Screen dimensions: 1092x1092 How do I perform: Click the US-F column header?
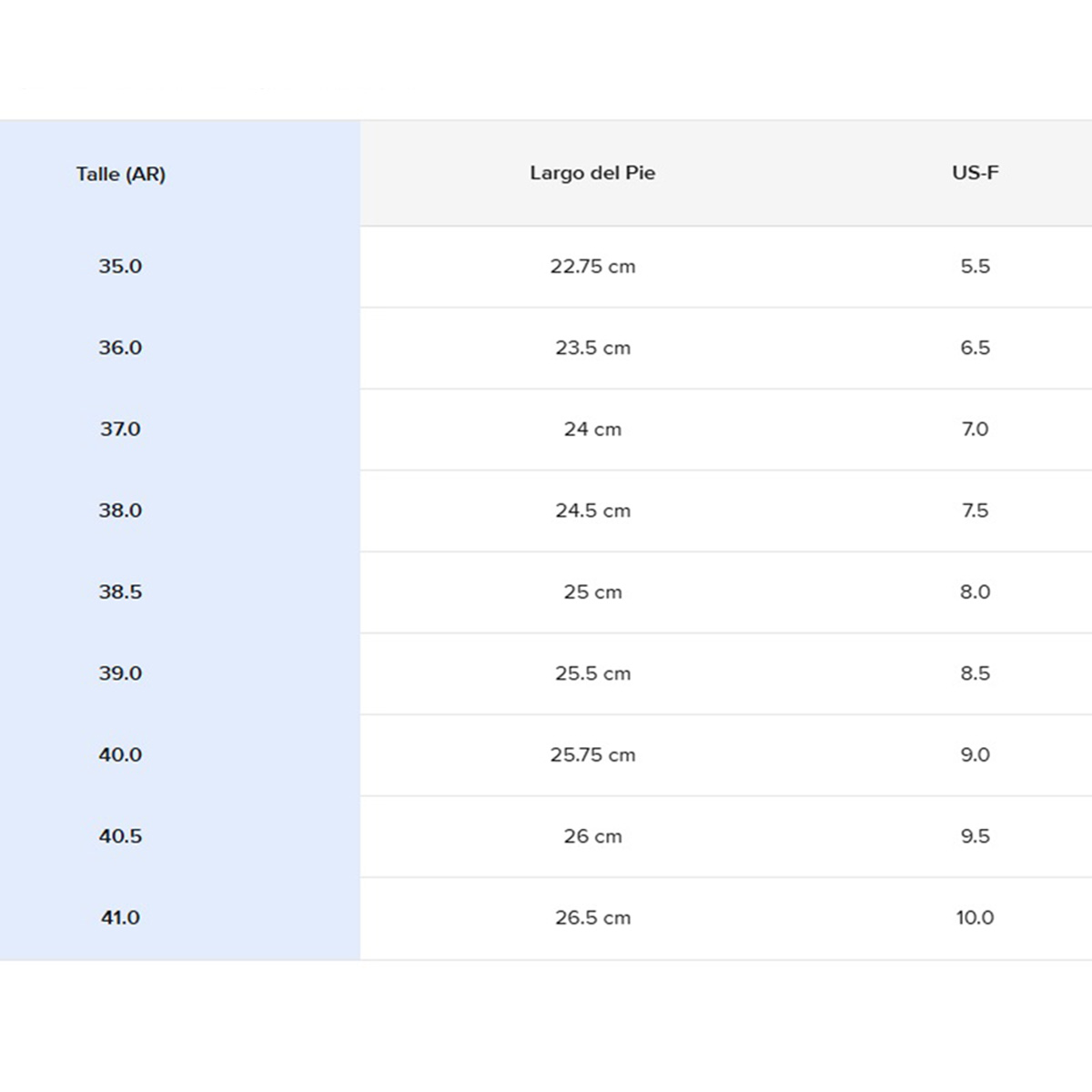[975, 173]
